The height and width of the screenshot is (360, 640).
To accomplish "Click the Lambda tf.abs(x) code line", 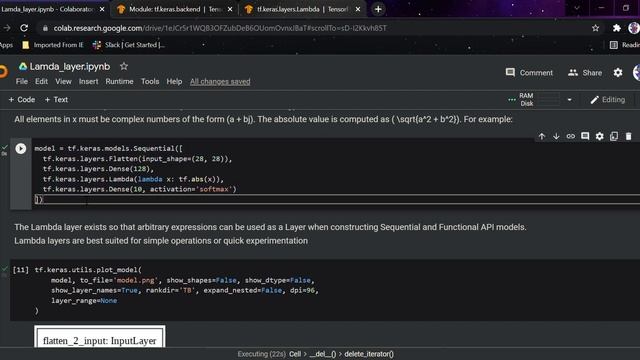I will [x=133, y=179].
